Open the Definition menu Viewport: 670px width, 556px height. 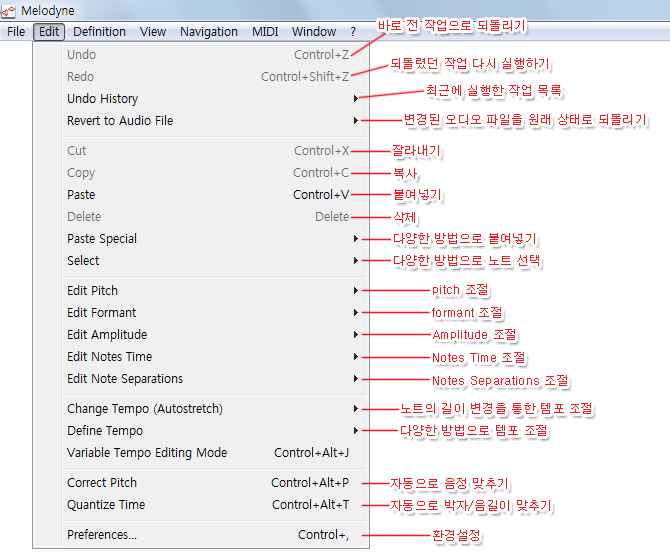(100, 32)
